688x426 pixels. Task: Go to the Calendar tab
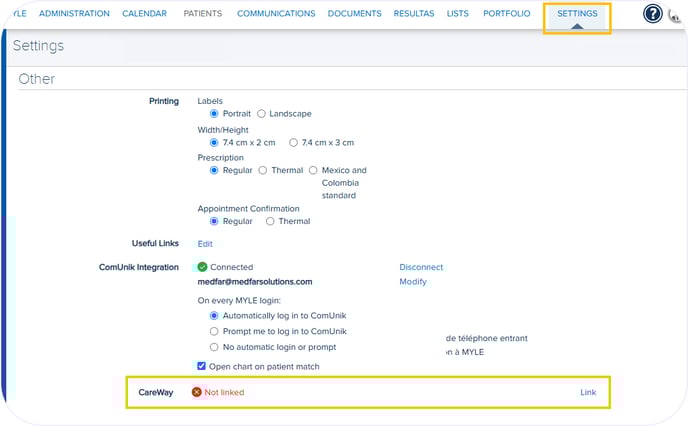[x=144, y=14]
